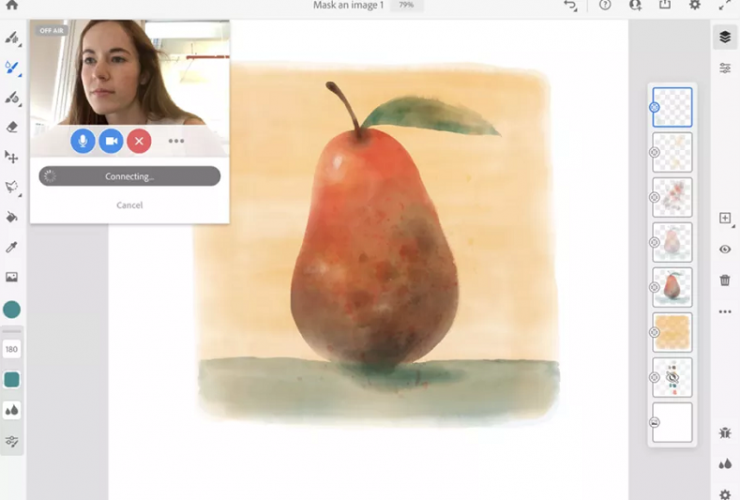Expand livestream more options (three dots)
Screen dimensions: 740x500
click(x=176, y=141)
